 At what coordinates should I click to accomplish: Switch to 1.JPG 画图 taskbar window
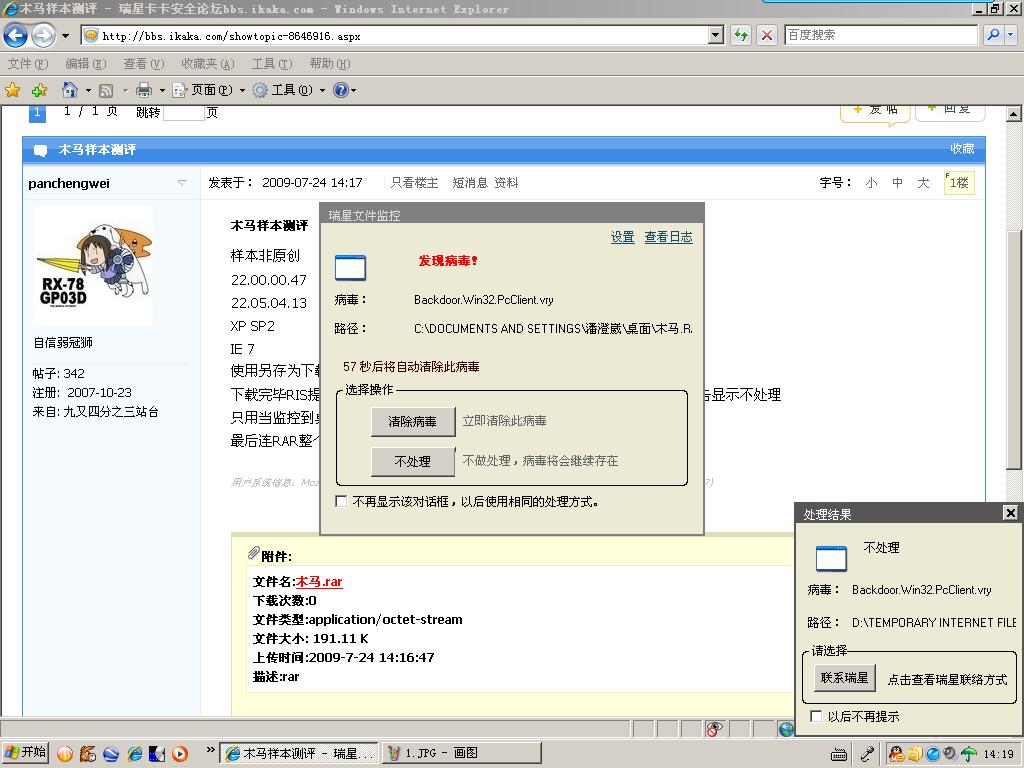[461, 753]
